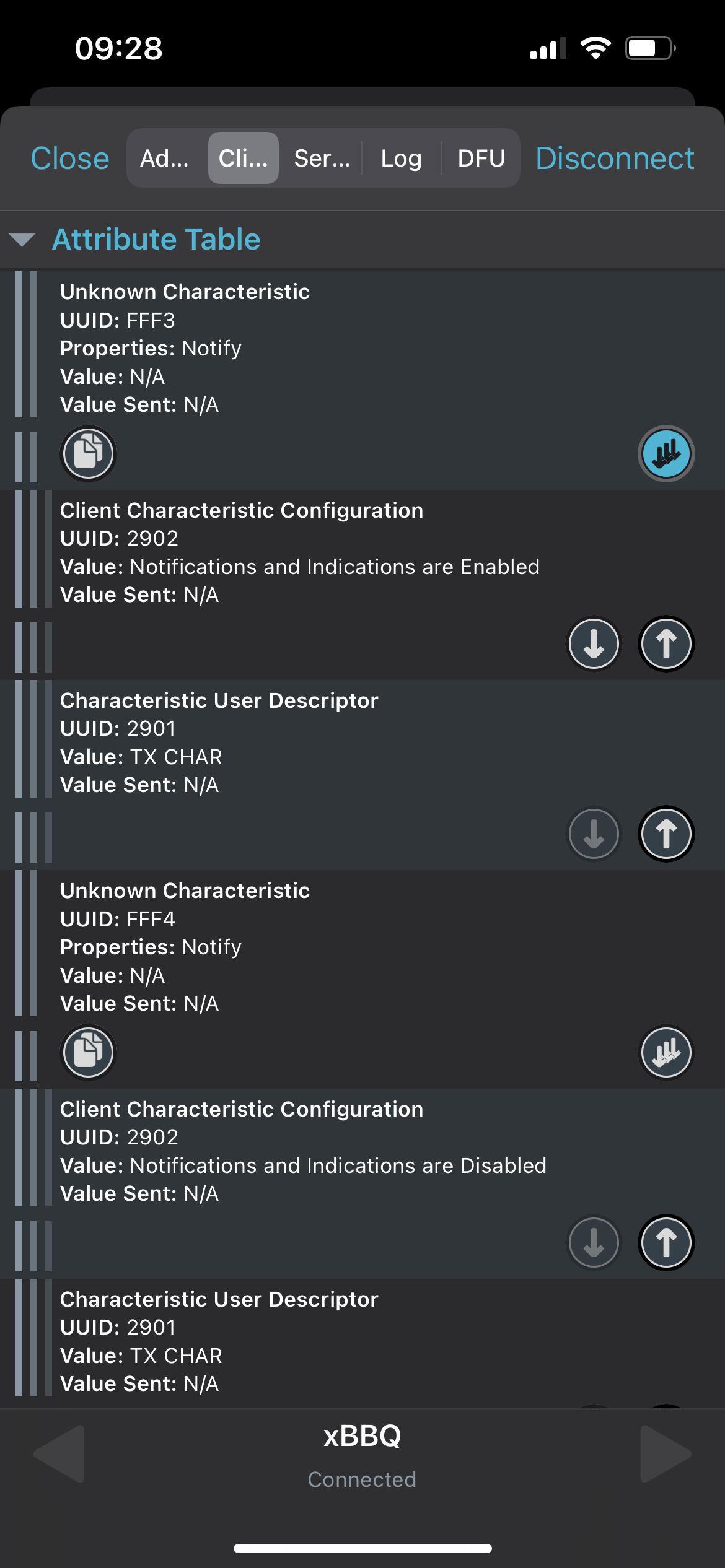Collapse the Attribute Table section
Image resolution: width=725 pixels, height=1568 pixels.
click(22, 240)
